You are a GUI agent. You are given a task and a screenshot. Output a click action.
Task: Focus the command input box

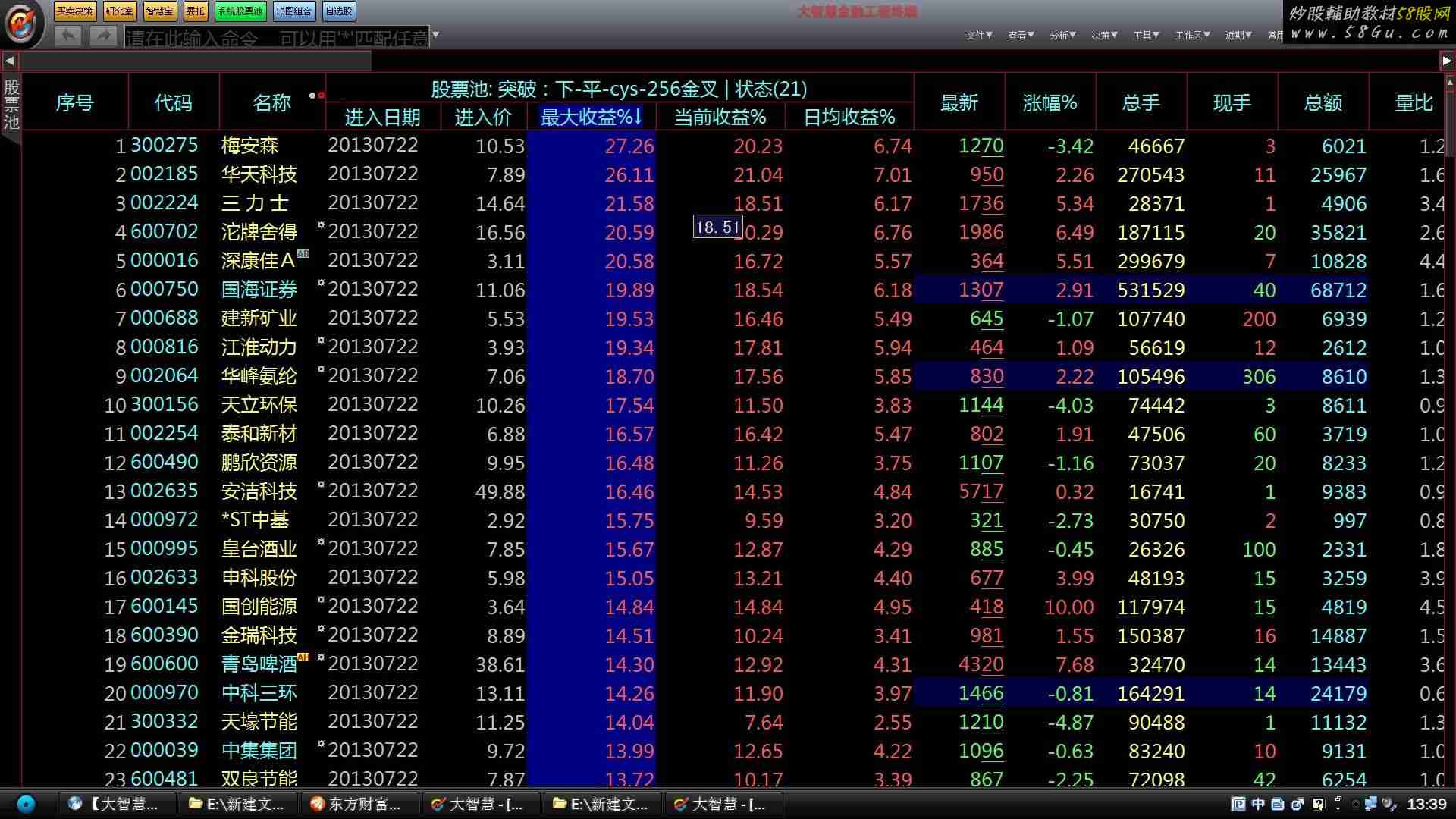(277, 36)
